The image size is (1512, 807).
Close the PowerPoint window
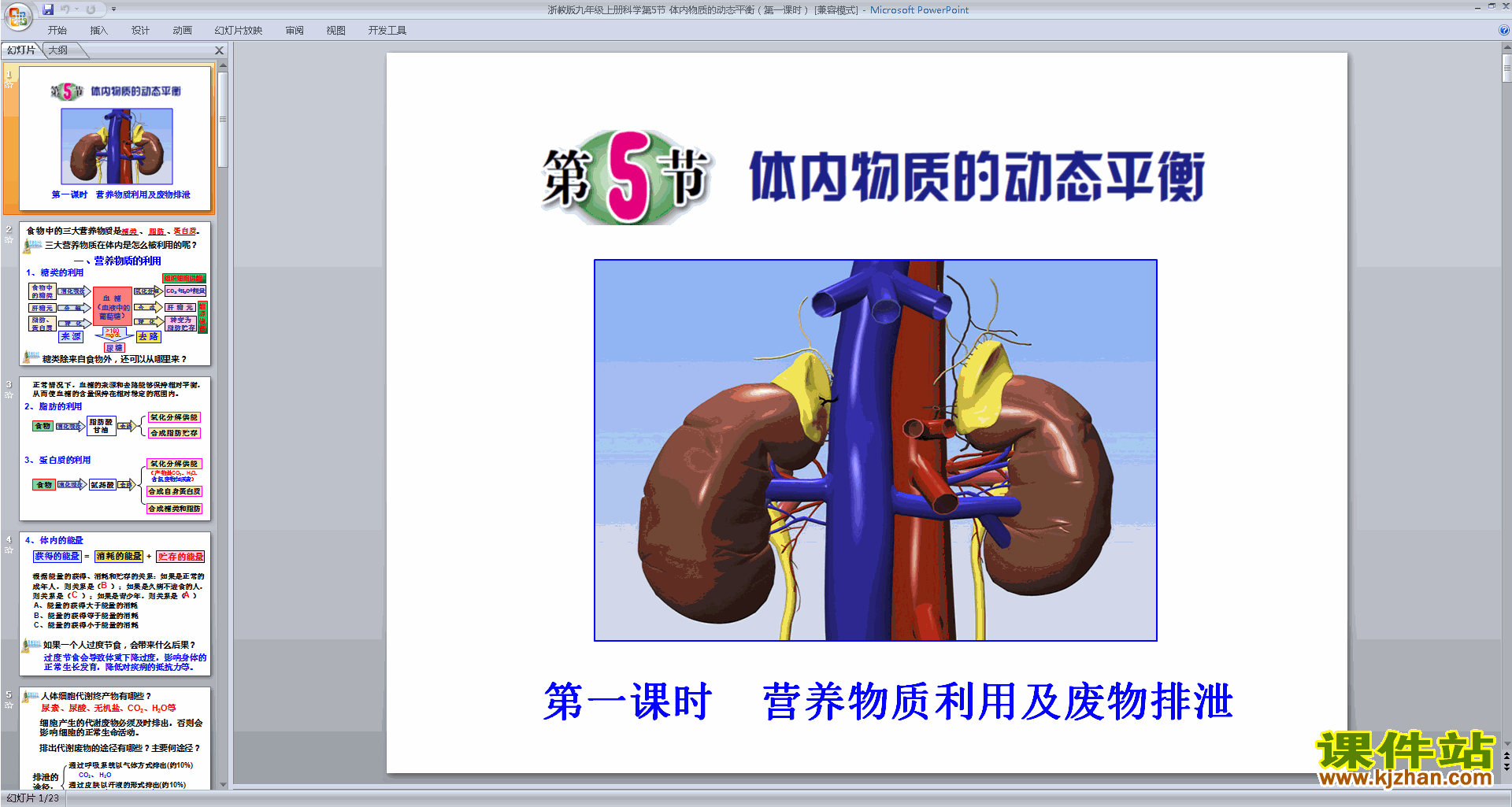pyautogui.click(x=1505, y=6)
